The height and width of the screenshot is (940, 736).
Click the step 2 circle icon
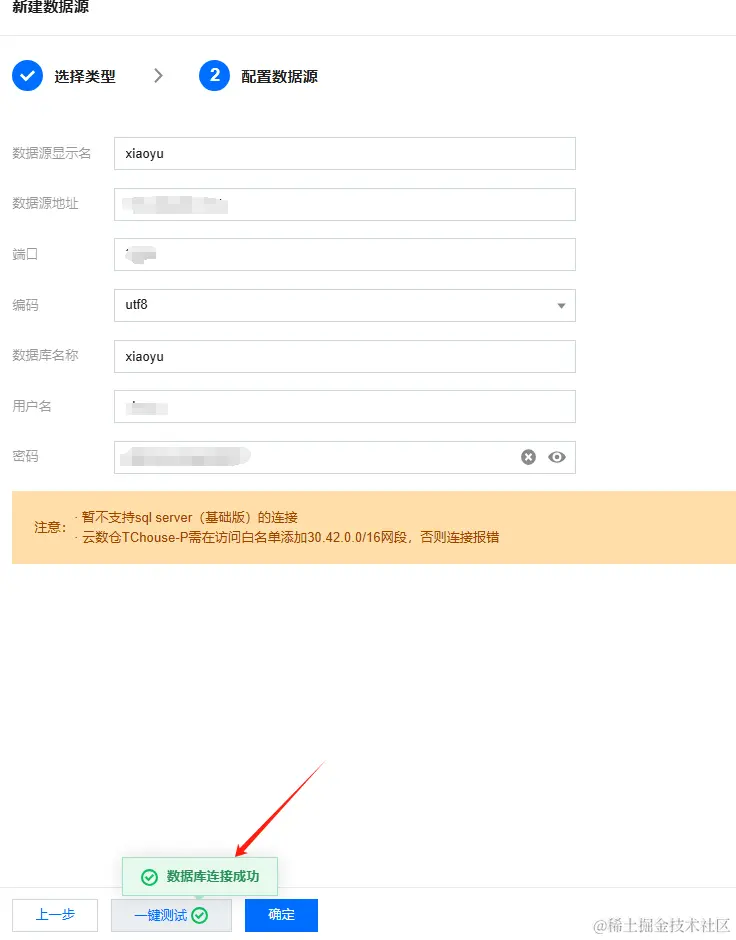[x=215, y=76]
